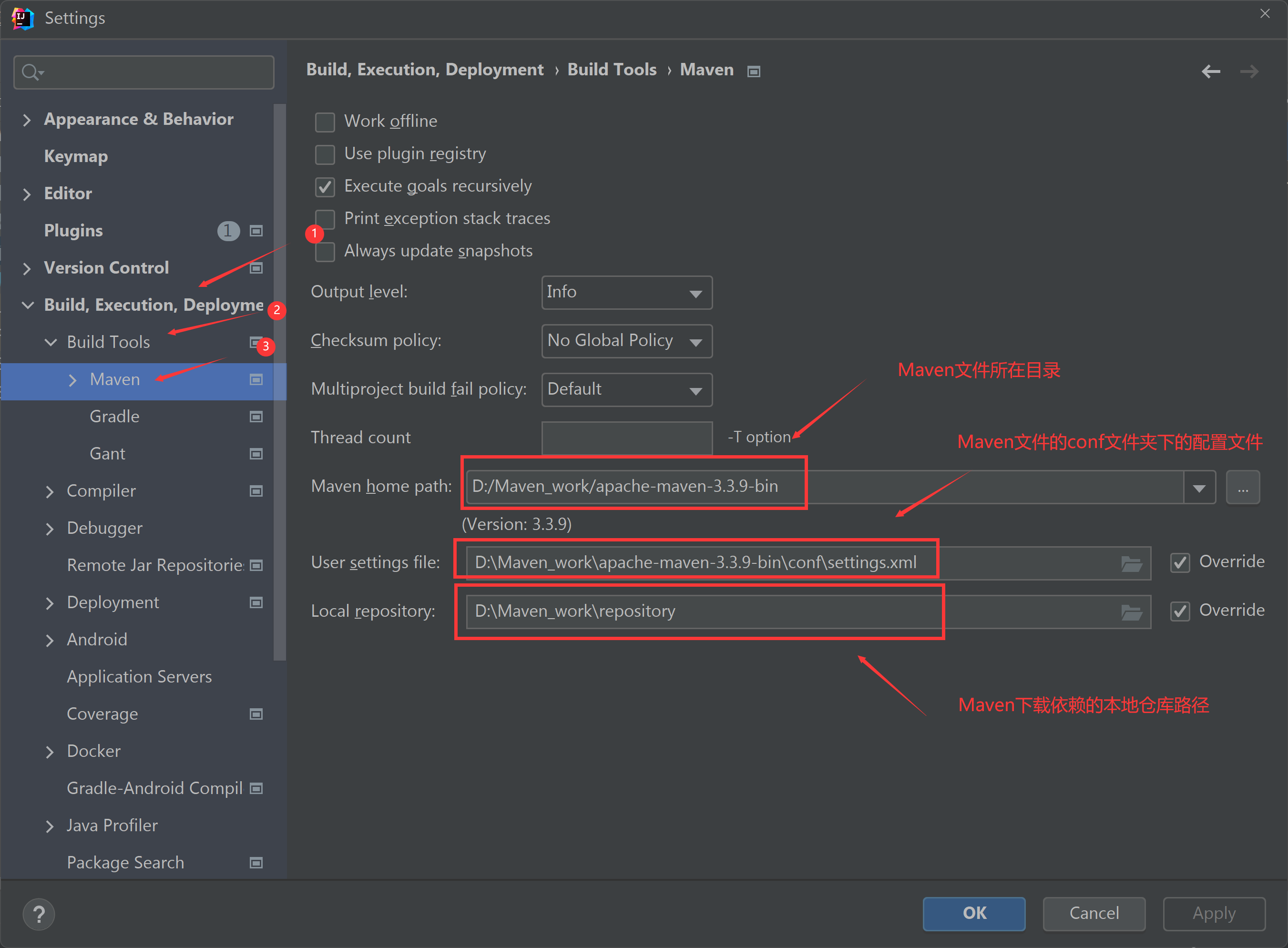Expand the Compiler tree node
1288x948 pixels.
[x=50, y=491]
